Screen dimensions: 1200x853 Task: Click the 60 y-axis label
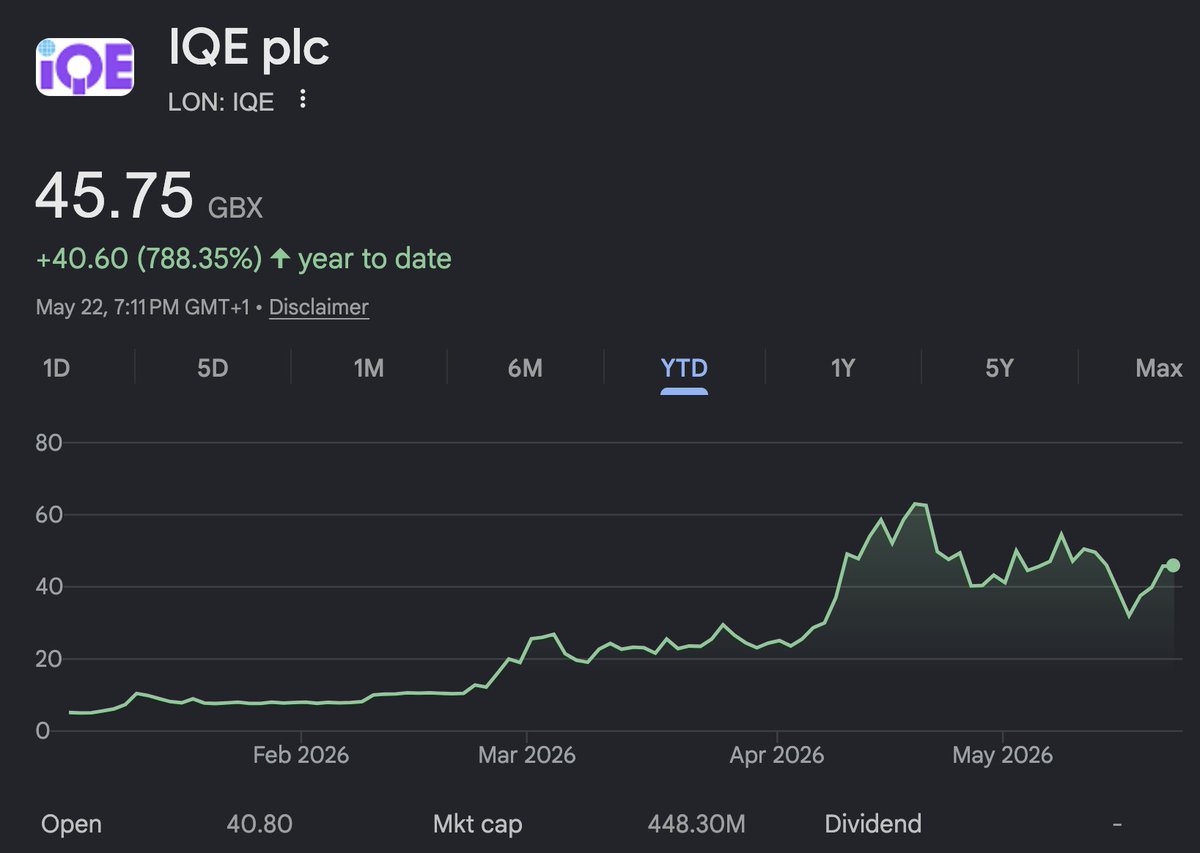[x=48, y=515]
